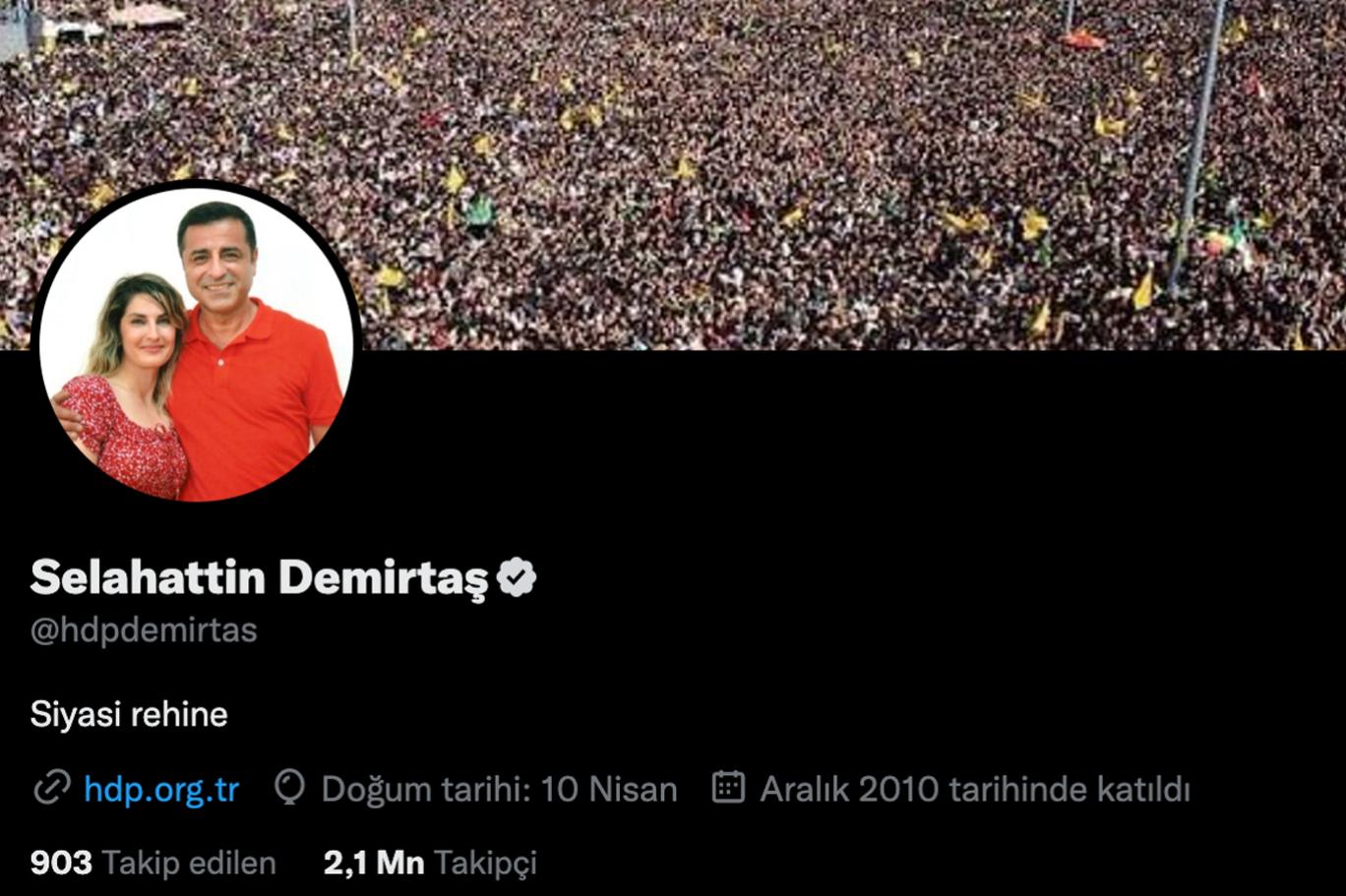Click the bio text Siyasi rehine
This screenshot has width=1346, height=896.
[x=129, y=714]
